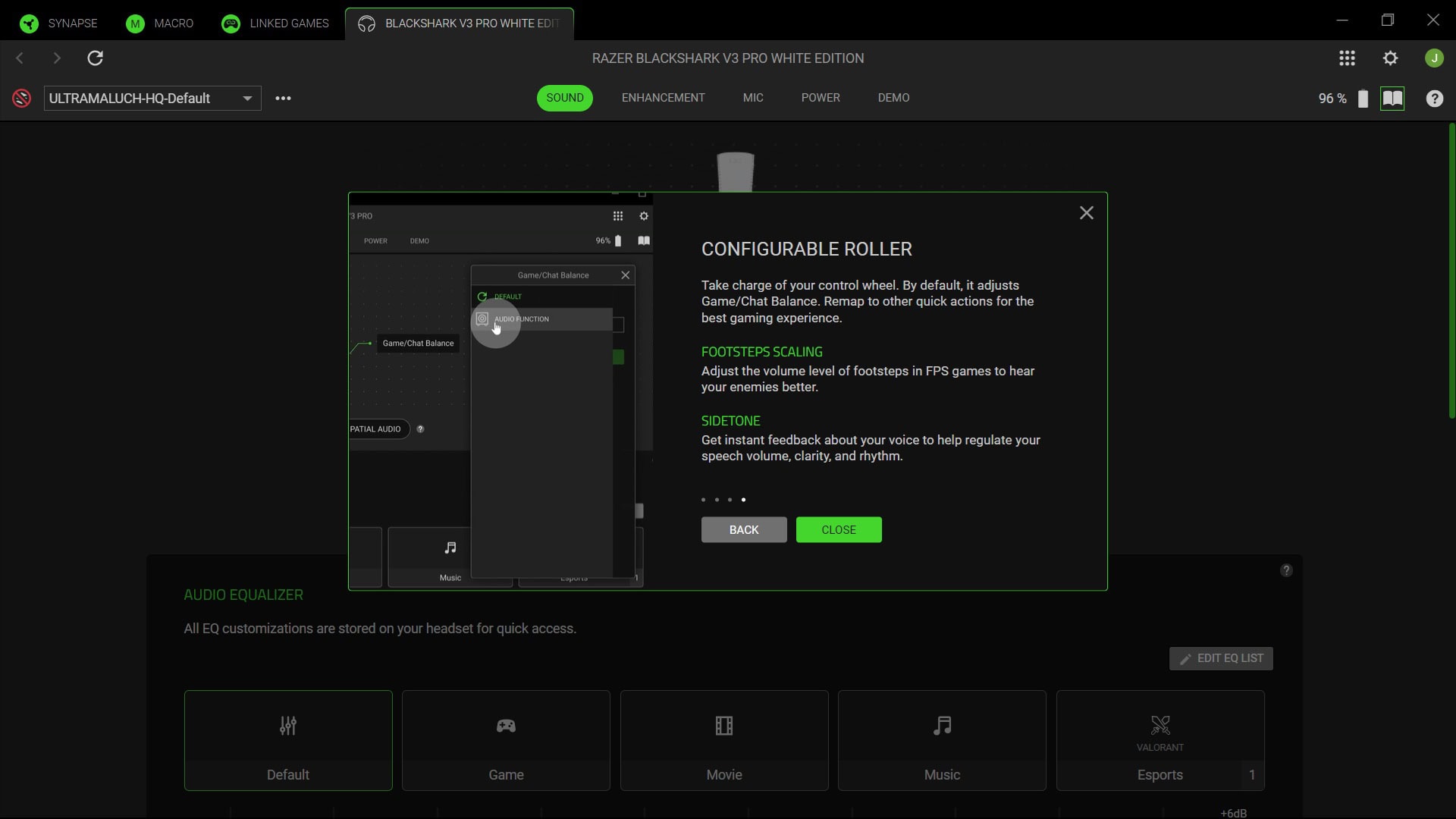This screenshot has height=819, width=1456.
Task: Click the Movie preset film icon
Action: point(724,726)
